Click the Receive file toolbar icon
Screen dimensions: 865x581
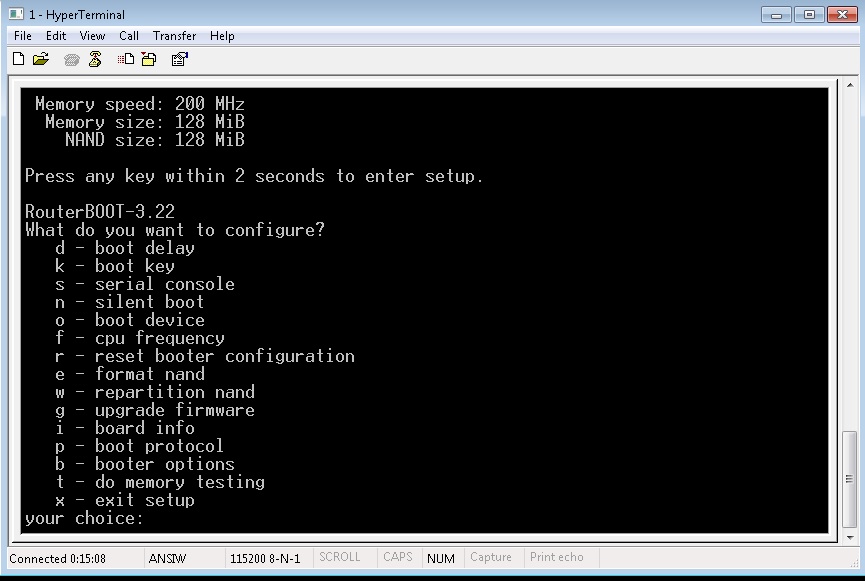(x=148, y=59)
